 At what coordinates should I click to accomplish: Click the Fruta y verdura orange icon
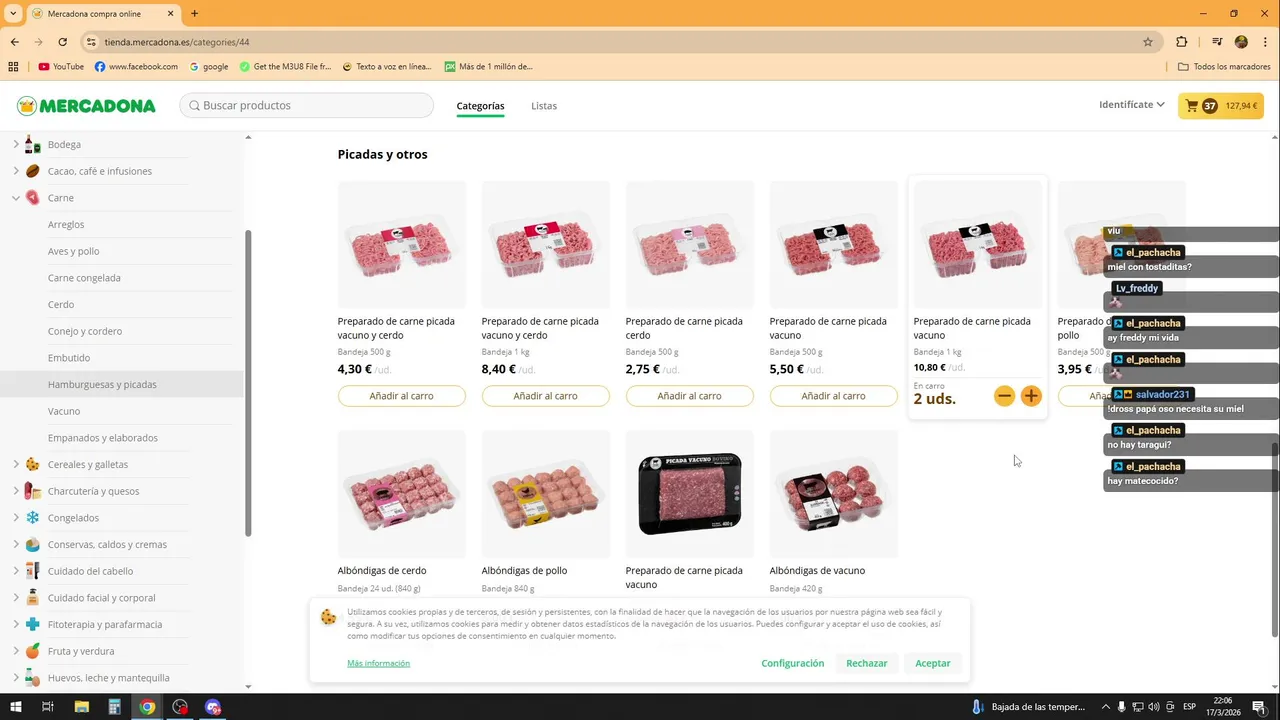click(x=33, y=651)
